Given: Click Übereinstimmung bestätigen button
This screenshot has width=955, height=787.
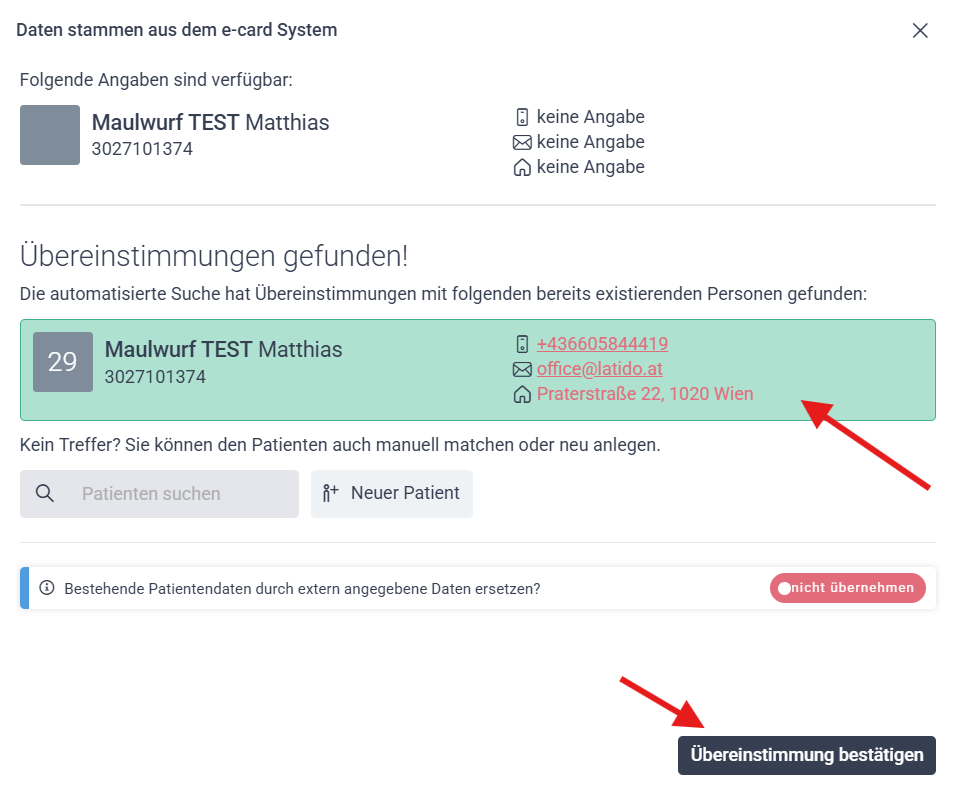Looking at the screenshot, I should click(806, 755).
